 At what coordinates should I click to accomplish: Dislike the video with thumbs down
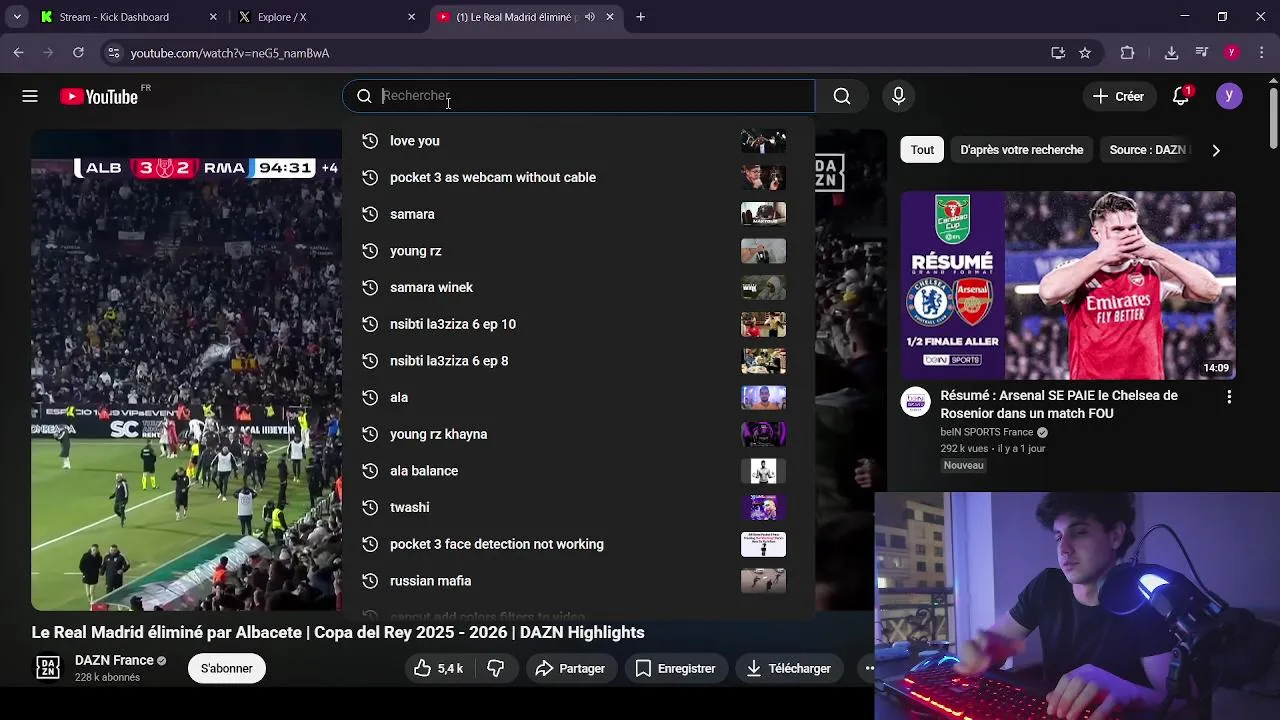[x=495, y=668]
